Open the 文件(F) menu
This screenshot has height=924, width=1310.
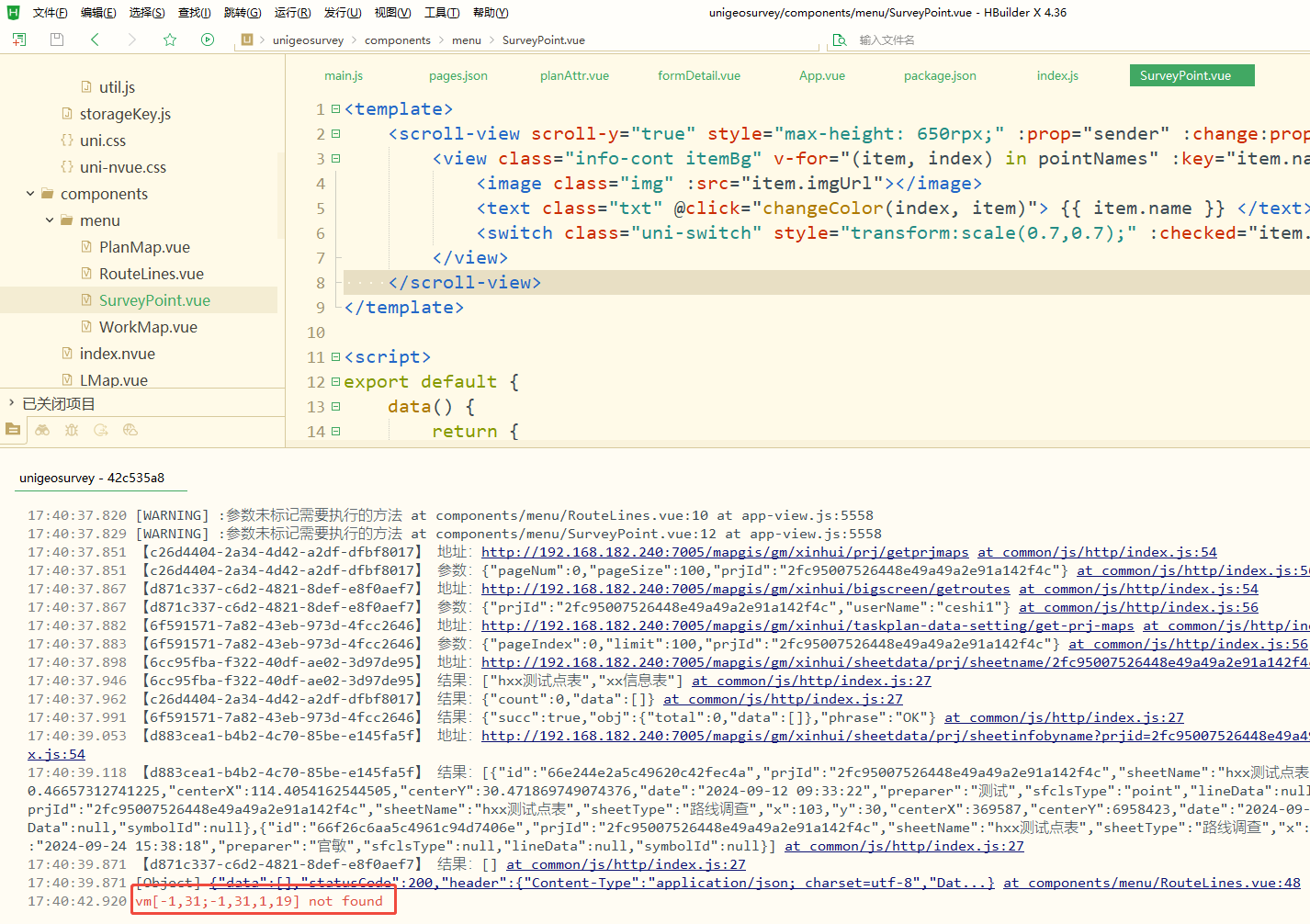coord(50,12)
